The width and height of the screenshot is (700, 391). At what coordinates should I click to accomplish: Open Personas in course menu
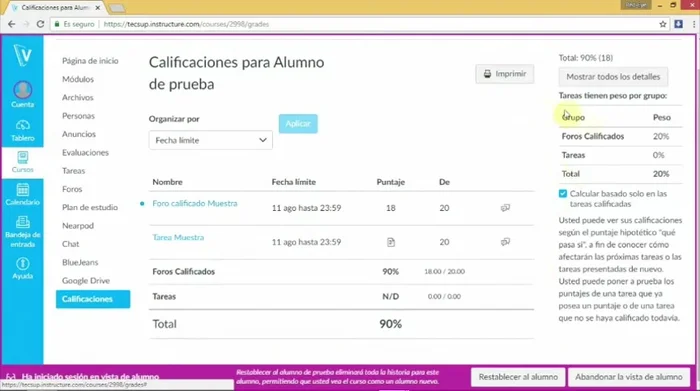(78, 116)
